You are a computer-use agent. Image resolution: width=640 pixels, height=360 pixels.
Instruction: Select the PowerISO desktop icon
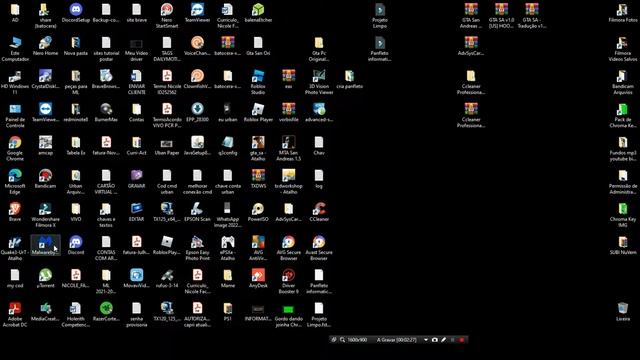(258, 212)
